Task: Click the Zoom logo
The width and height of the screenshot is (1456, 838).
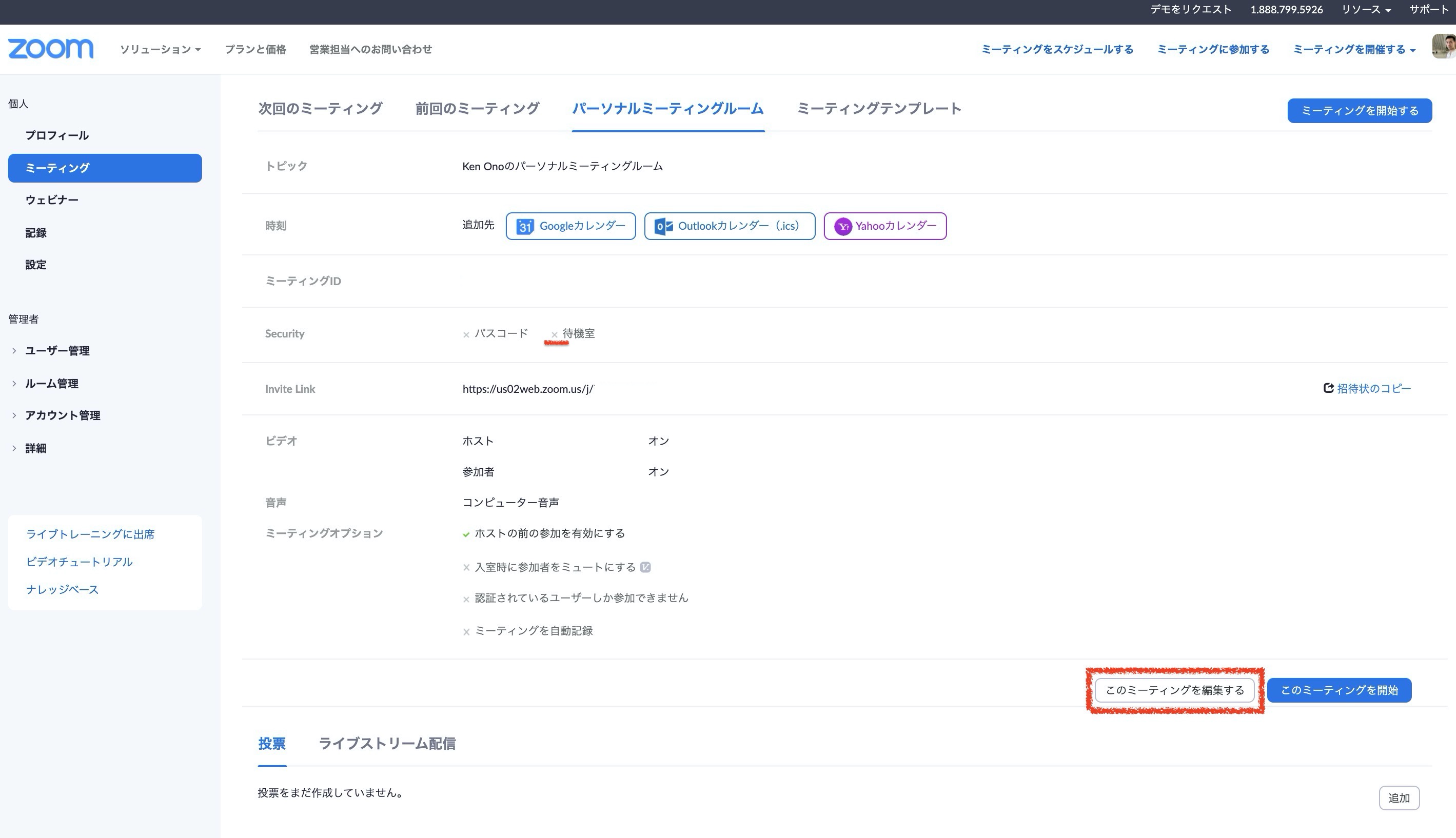Action: coord(51,49)
